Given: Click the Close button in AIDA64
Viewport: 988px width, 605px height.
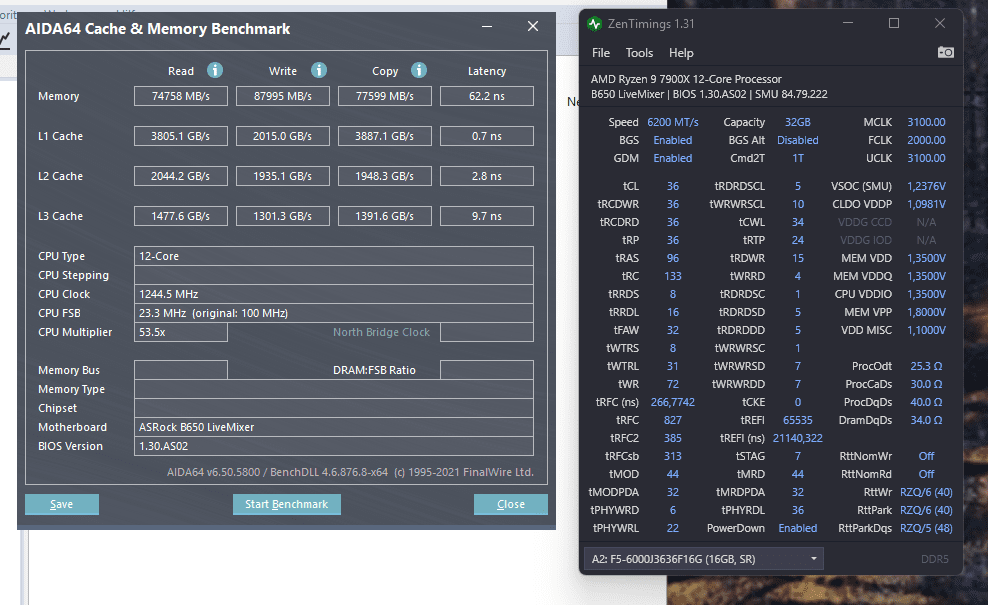Looking at the screenshot, I should pos(510,504).
